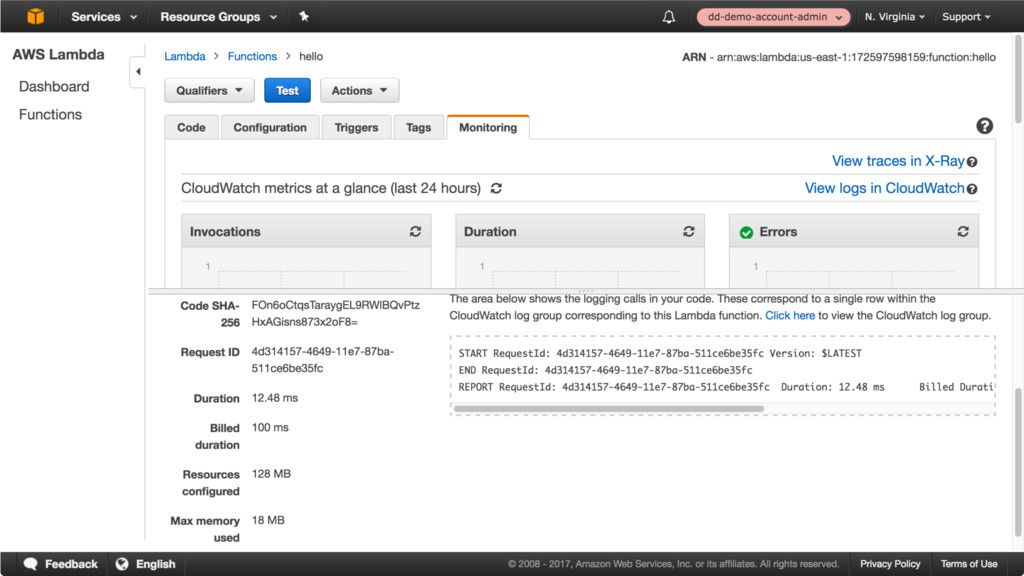This screenshot has width=1024, height=576.
Task: Click the hello breadcrumb text
Action: 311,56
